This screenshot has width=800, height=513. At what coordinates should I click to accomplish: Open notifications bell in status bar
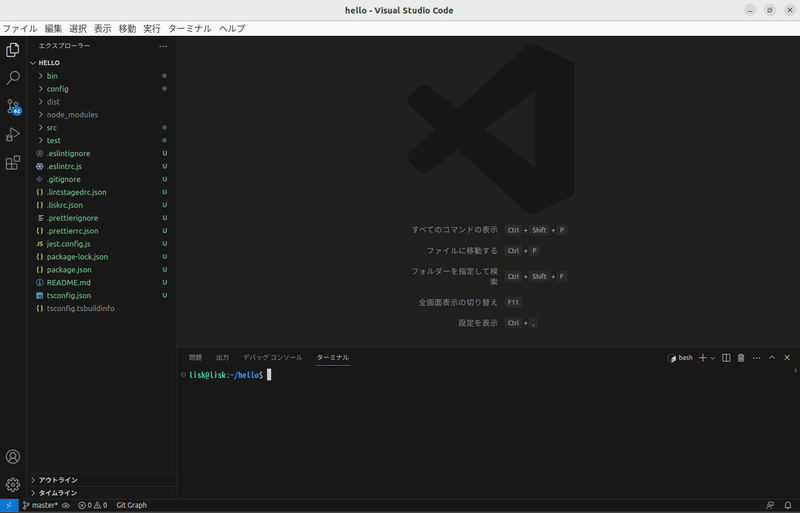(x=788, y=505)
